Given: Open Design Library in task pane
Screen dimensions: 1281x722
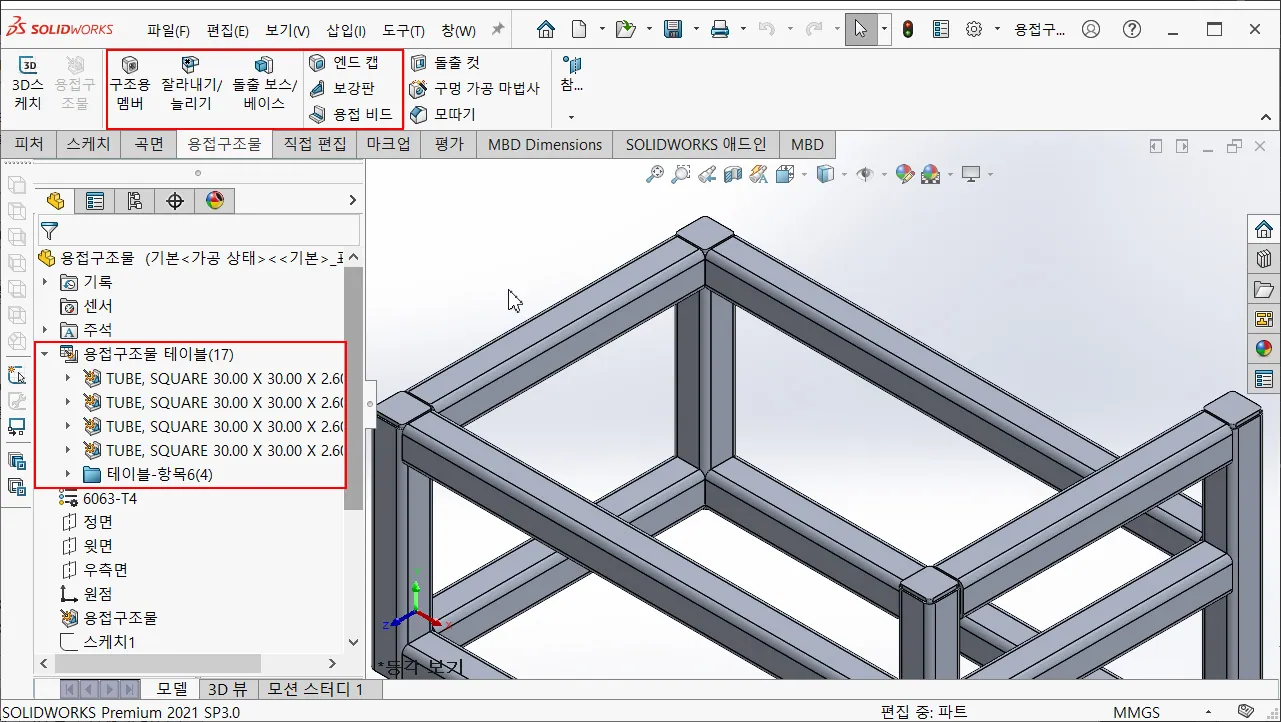Looking at the screenshot, I should (1264, 259).
